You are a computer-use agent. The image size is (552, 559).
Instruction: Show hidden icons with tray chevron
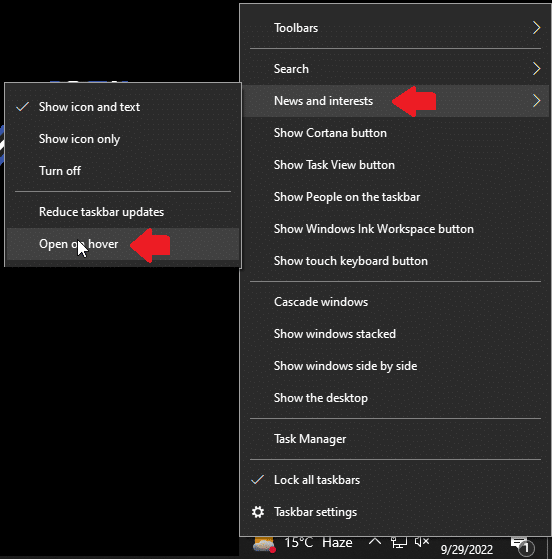coord(374,542)
